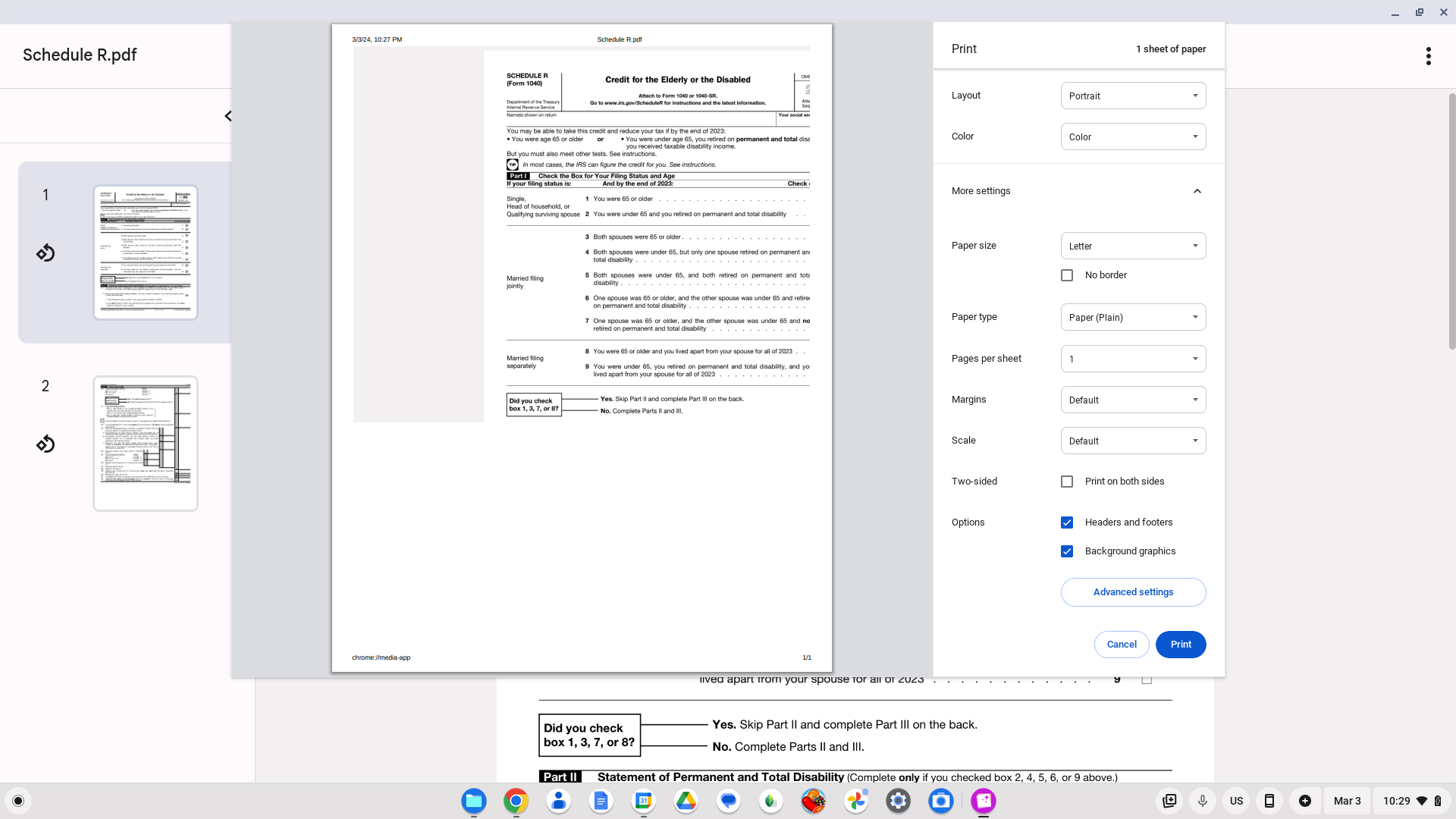Disable Background graphics option
This screenshot has width=1456, height=819.
[1067, 551]
